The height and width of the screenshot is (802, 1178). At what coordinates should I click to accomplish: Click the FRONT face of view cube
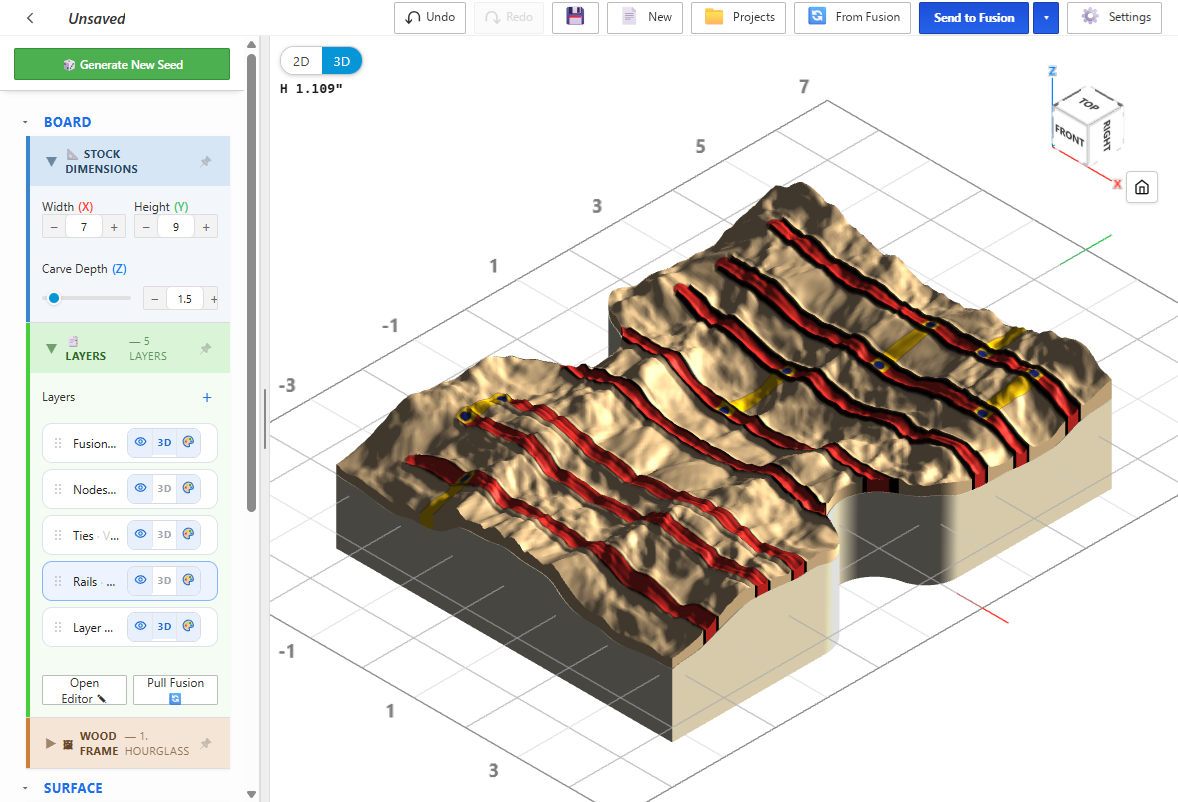[1069, 136]
